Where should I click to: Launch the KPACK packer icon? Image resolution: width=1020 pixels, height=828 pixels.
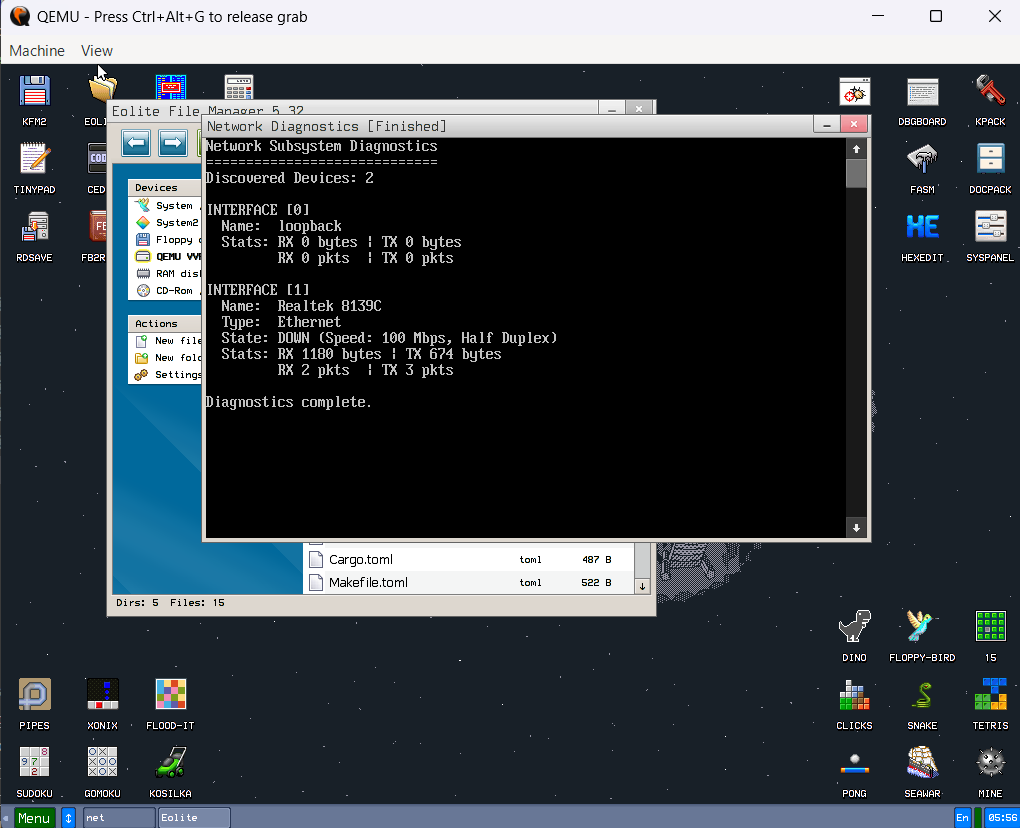(x=990, y=92)
